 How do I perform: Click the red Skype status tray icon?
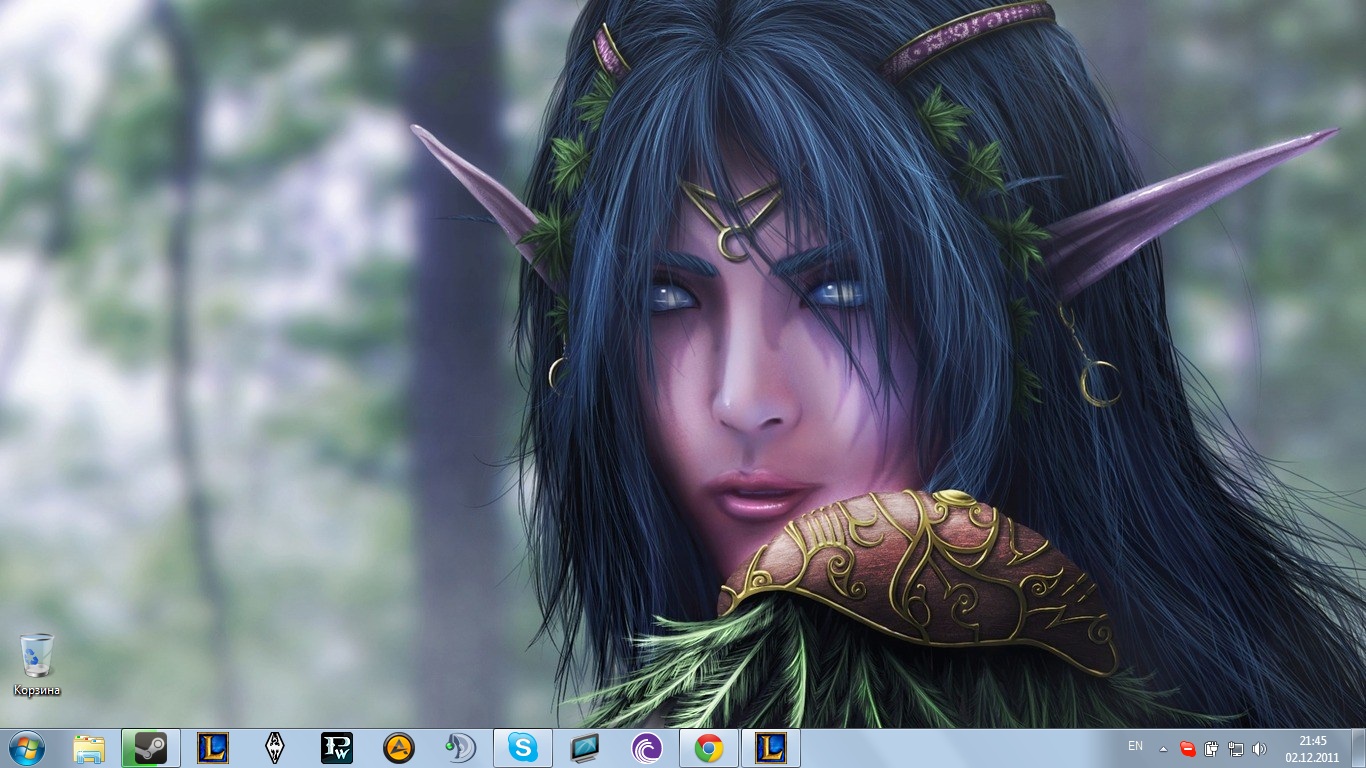point(1187,748)
